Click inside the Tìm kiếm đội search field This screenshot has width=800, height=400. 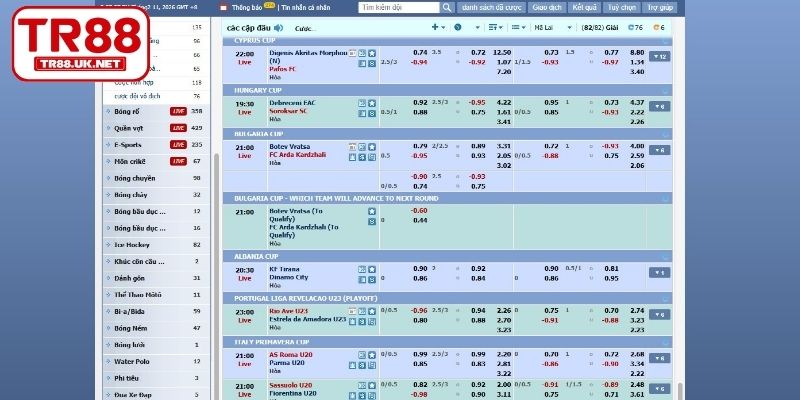(x=398, y=8)
